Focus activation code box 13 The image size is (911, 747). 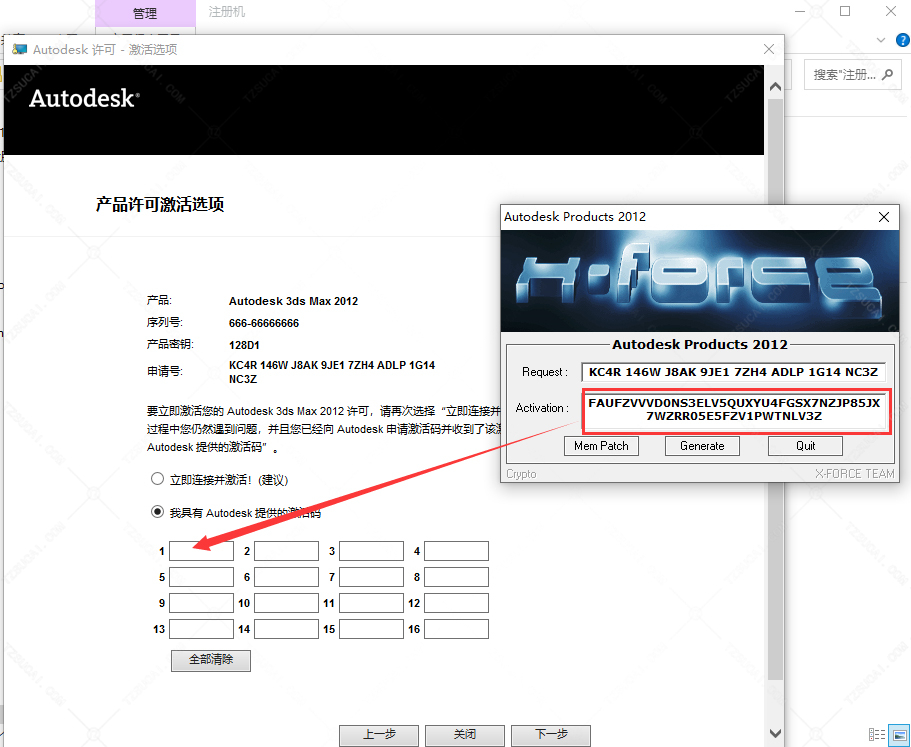202,629
